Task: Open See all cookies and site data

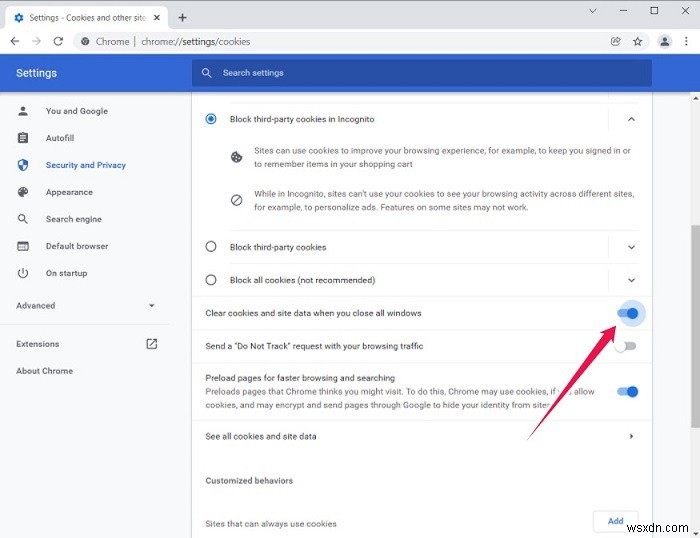Action: (x=421, y=436)
